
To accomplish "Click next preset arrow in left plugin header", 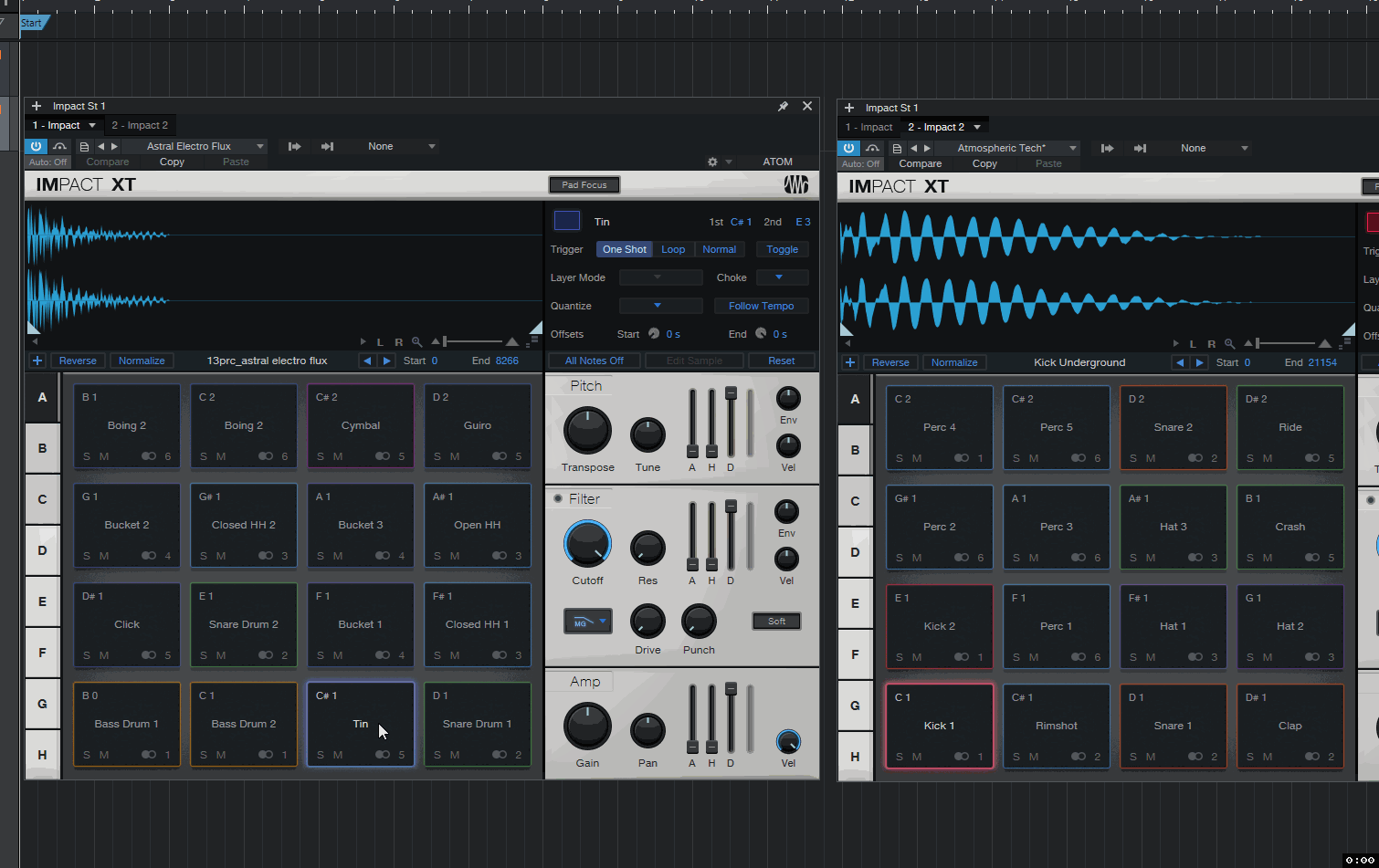I will [114, 146].
